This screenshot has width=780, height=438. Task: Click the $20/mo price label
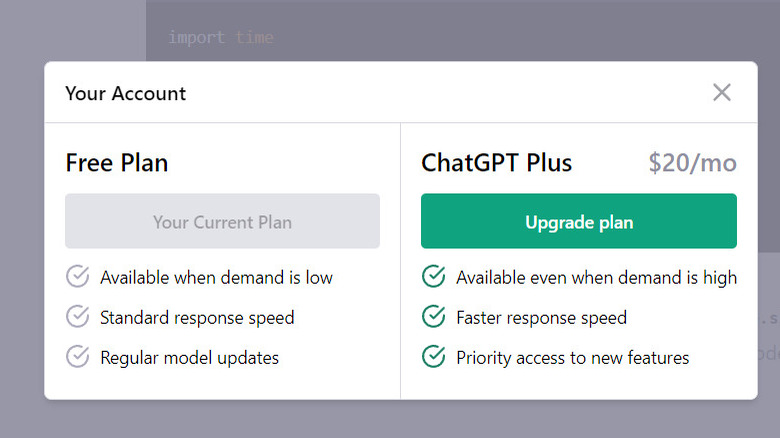pos(692,163)
